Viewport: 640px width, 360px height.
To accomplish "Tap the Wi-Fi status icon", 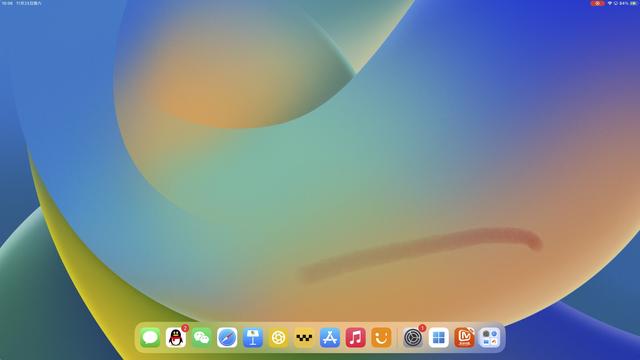I will click(x=610, y=3).
